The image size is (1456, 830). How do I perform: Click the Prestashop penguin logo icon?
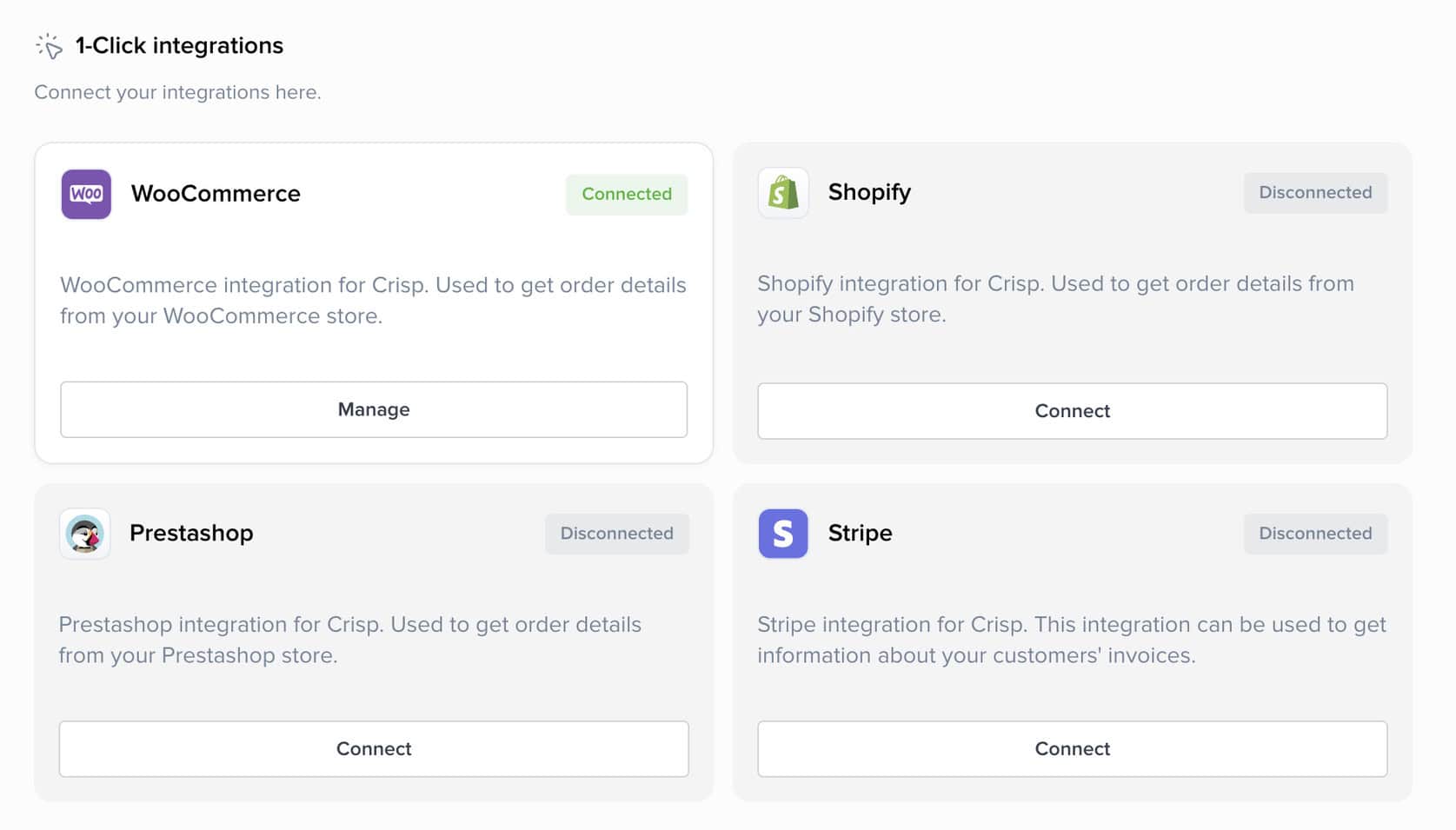[85, 534]
